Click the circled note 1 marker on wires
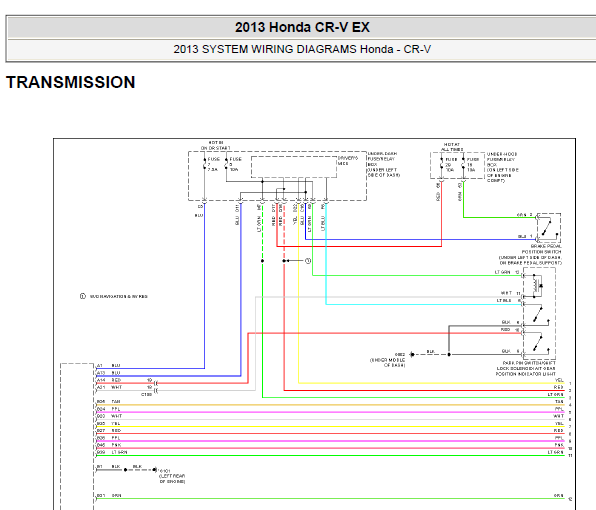This screenshot has width=596, height=510. point(308,261)
